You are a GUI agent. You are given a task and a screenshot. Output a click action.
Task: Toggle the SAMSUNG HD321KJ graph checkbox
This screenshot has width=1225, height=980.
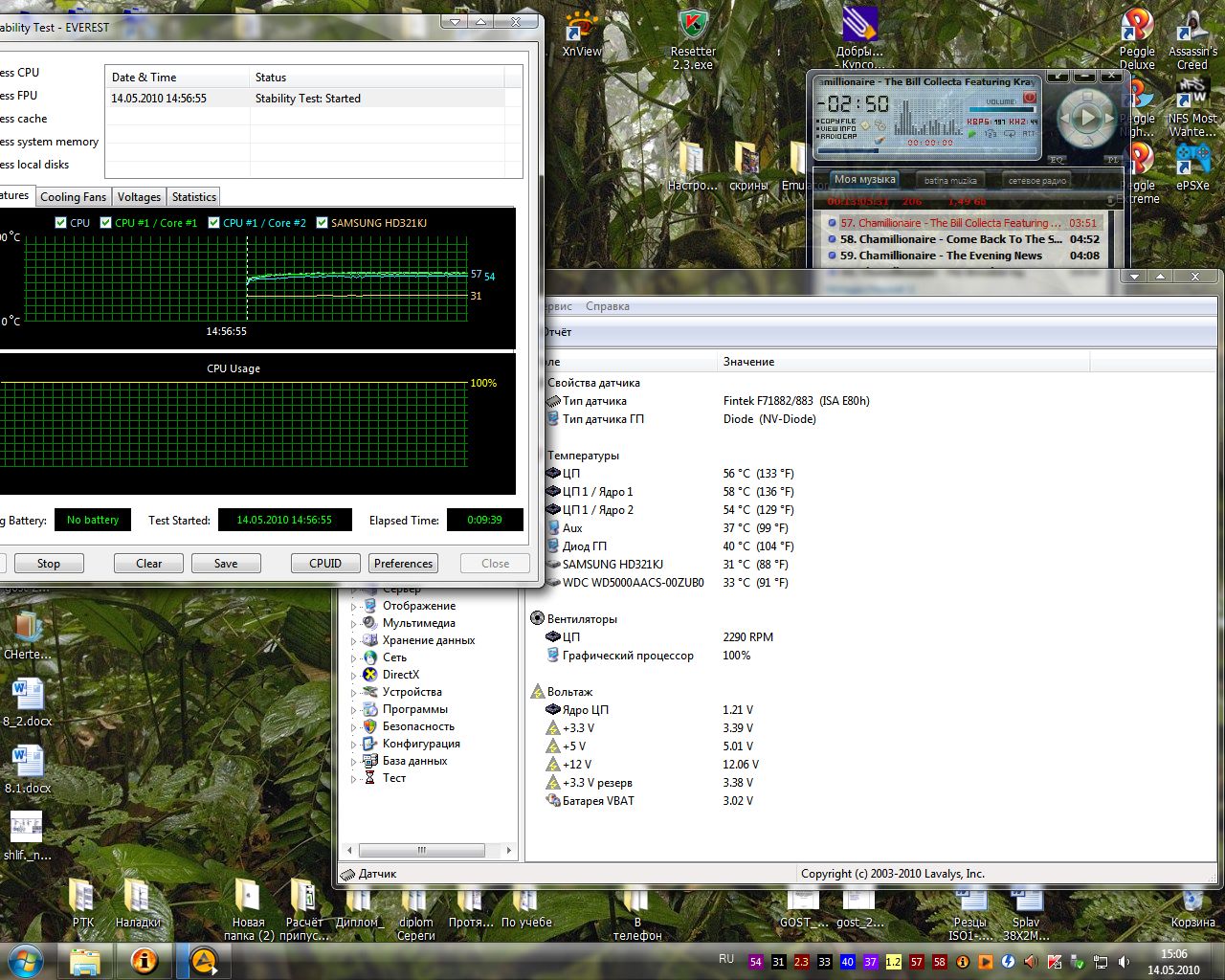[x=323, y=223]
